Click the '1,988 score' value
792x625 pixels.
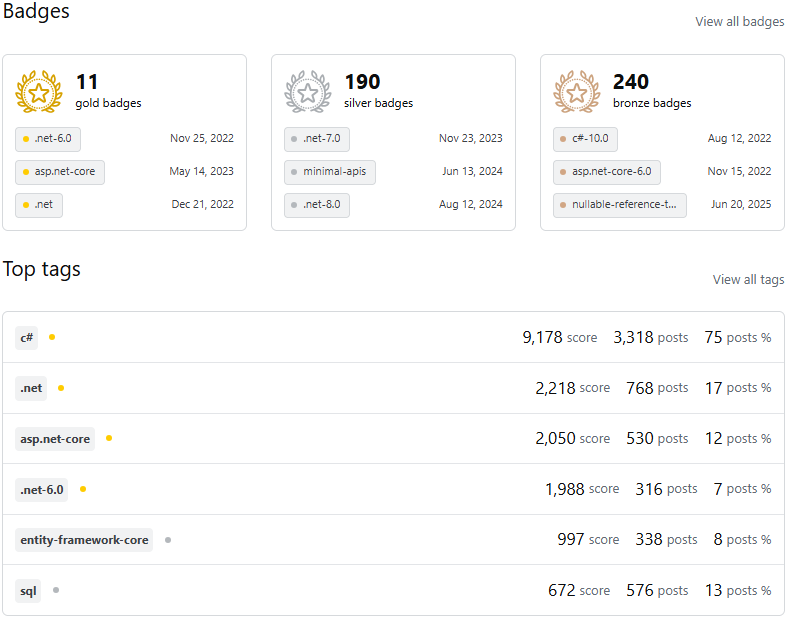582,489
